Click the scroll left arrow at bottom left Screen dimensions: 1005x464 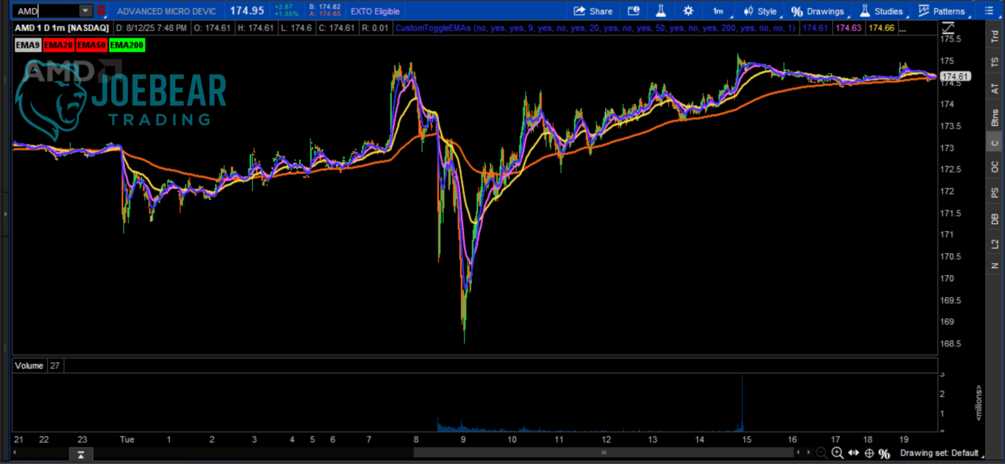(17, 454)
